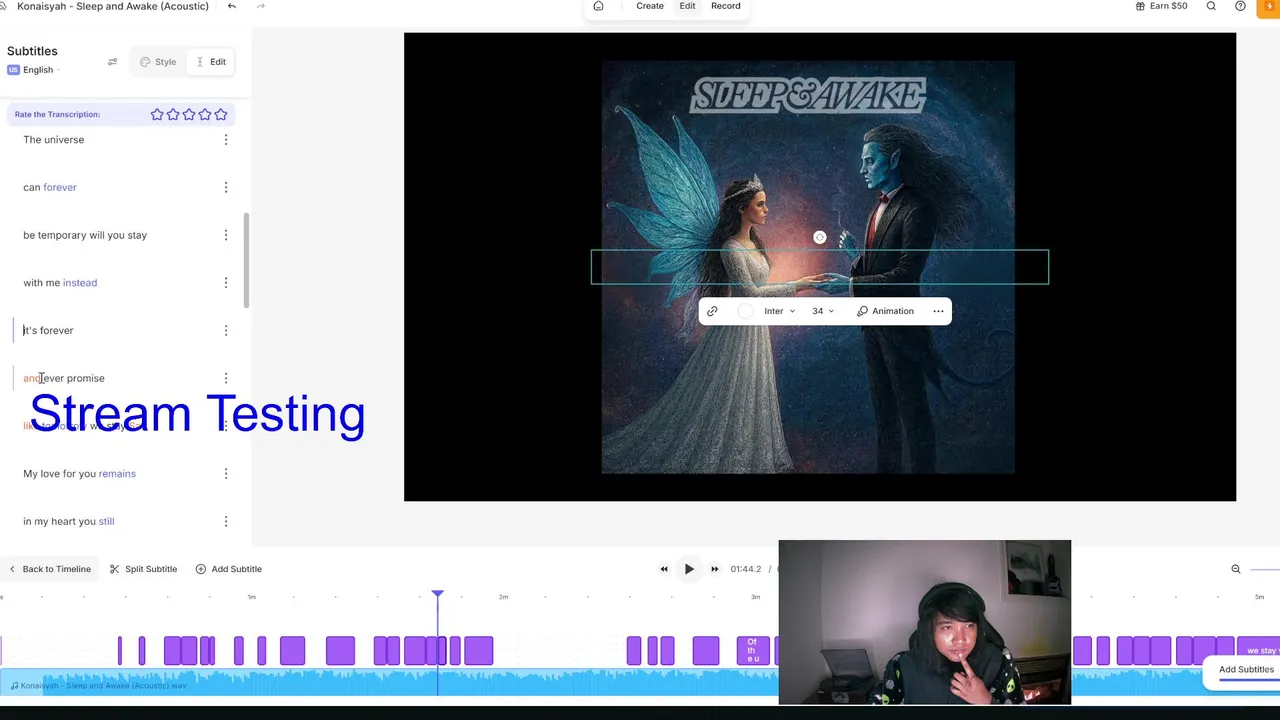
Task: Switch to the subtitles Edit tab
Action: pos(211,62)
